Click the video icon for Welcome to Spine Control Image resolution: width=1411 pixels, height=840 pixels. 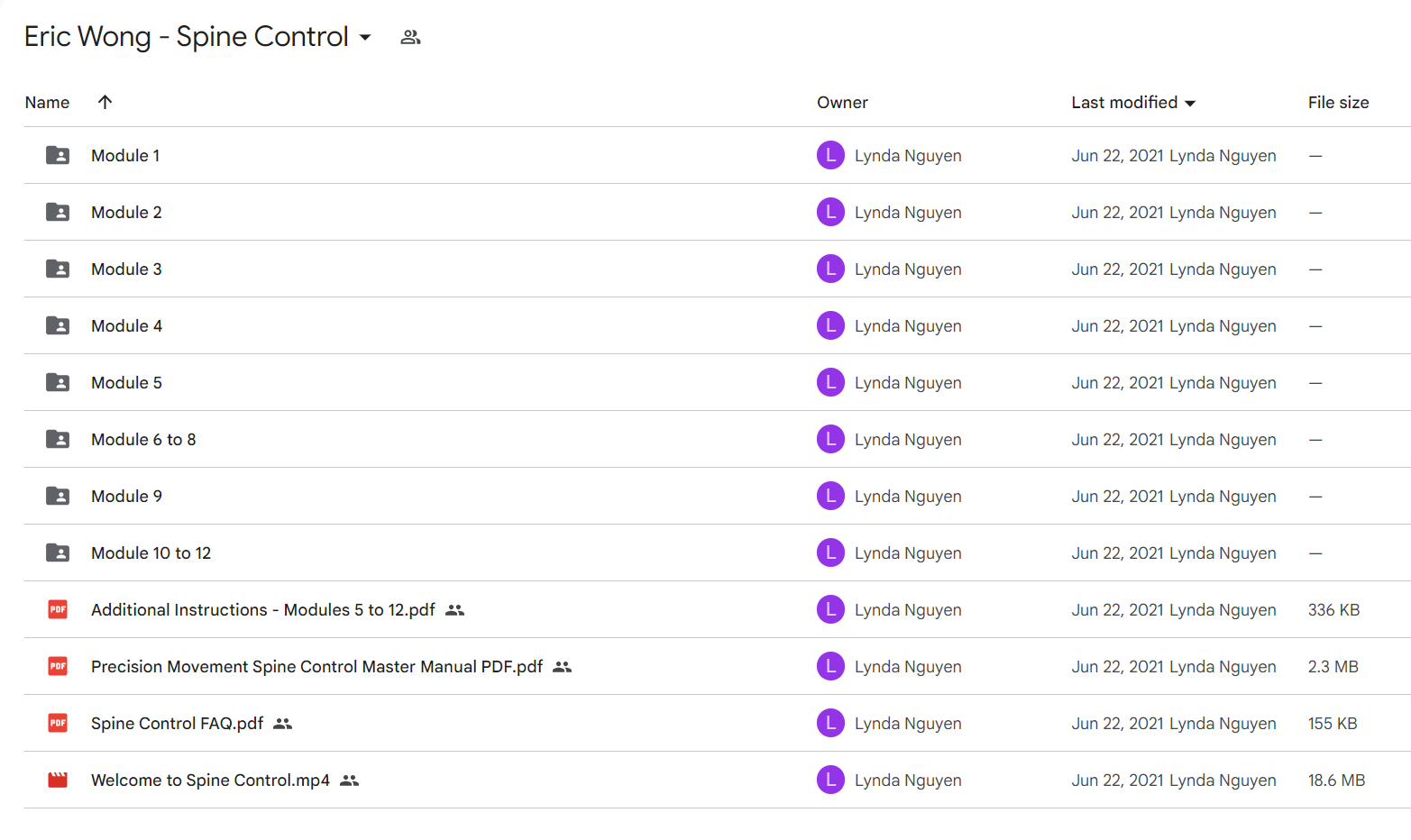point(58,780)
